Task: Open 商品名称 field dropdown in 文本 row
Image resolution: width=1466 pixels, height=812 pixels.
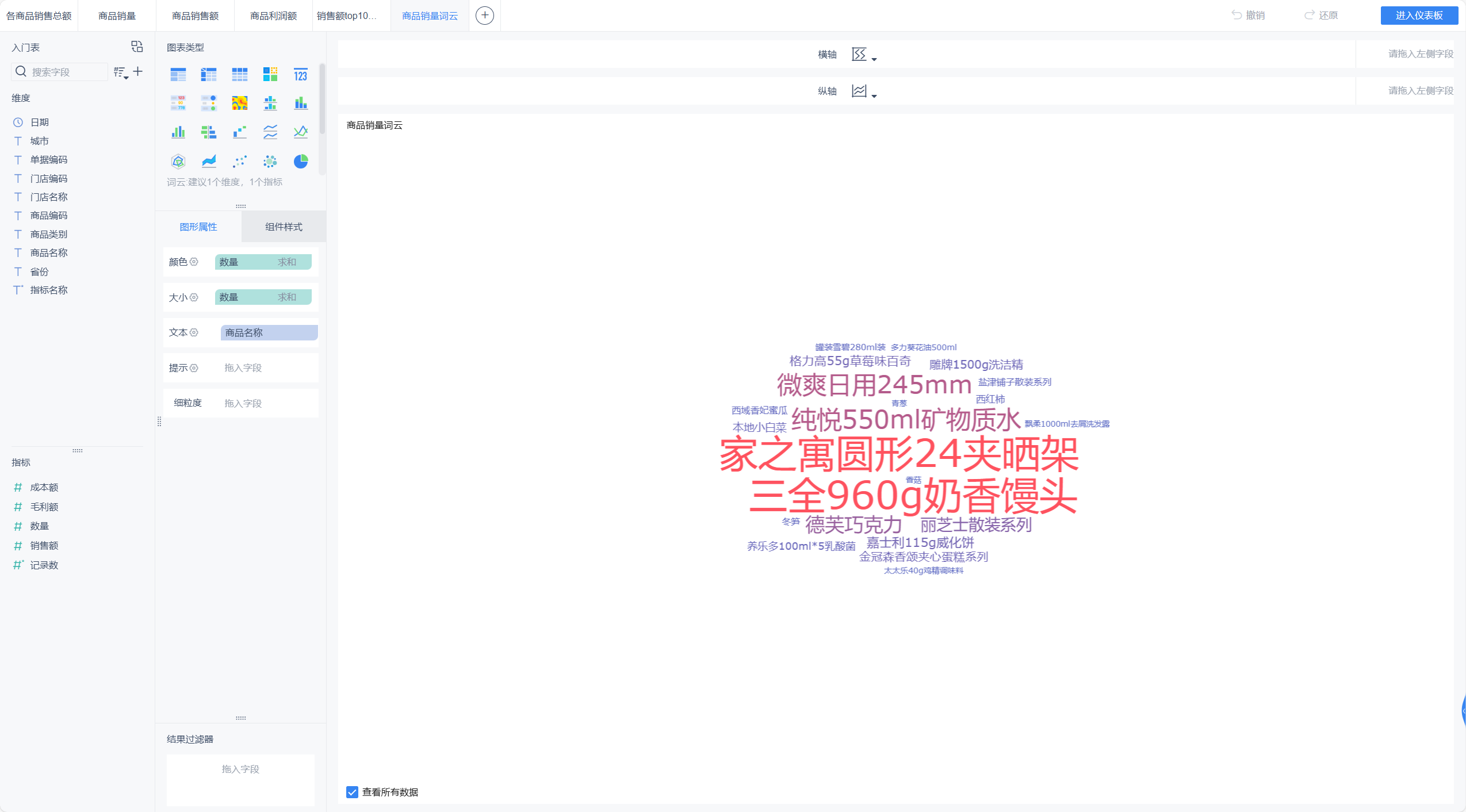Action: (269, 332)
